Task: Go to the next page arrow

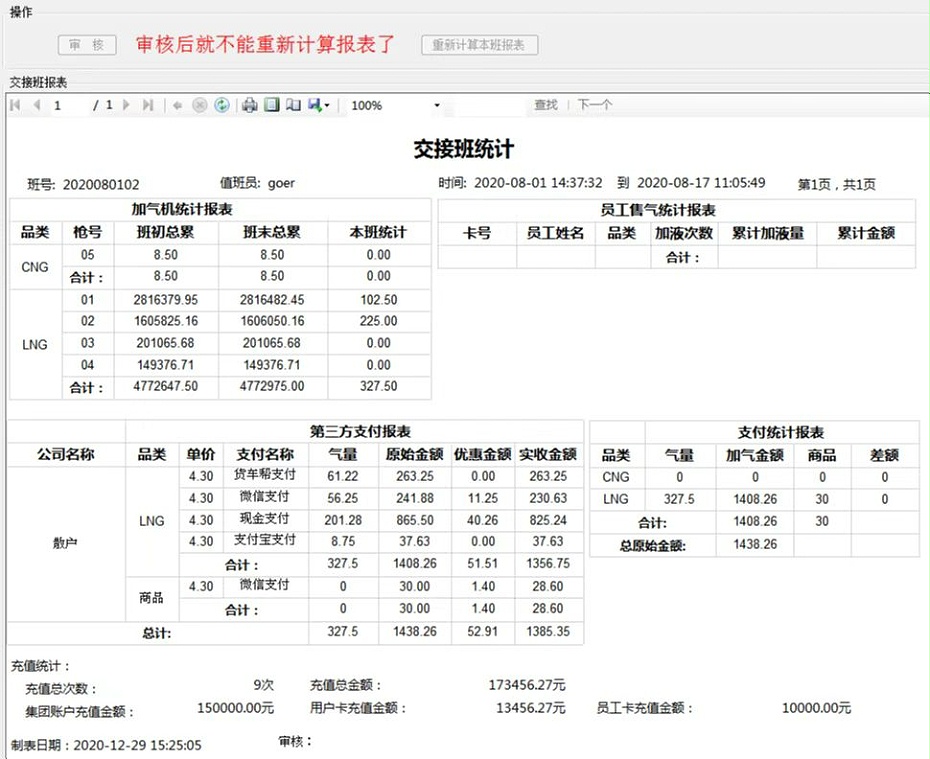Action: click(124, 105)
